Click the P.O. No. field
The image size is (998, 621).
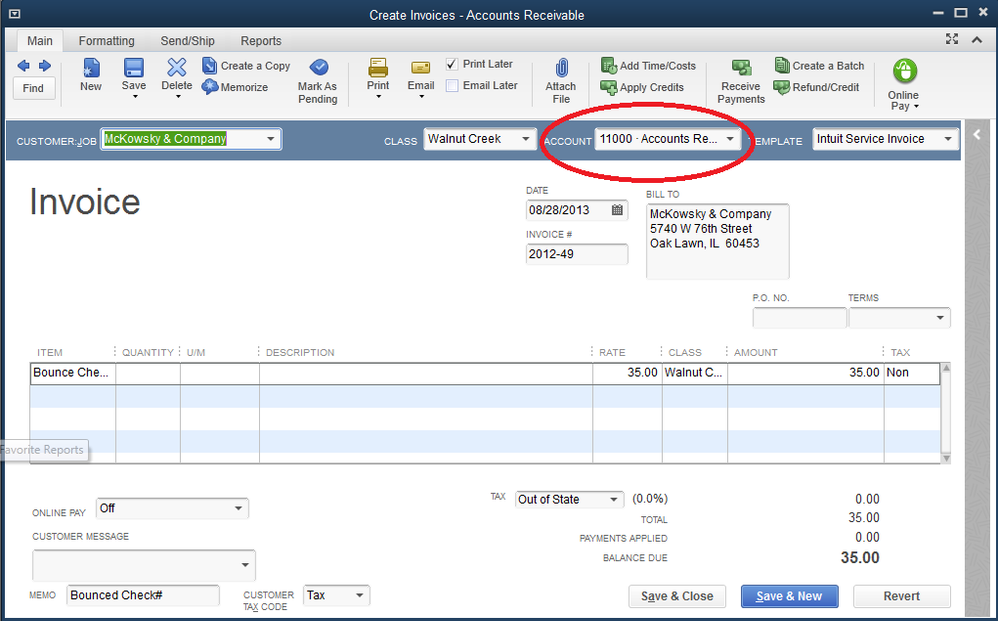[x=799, y=317]
